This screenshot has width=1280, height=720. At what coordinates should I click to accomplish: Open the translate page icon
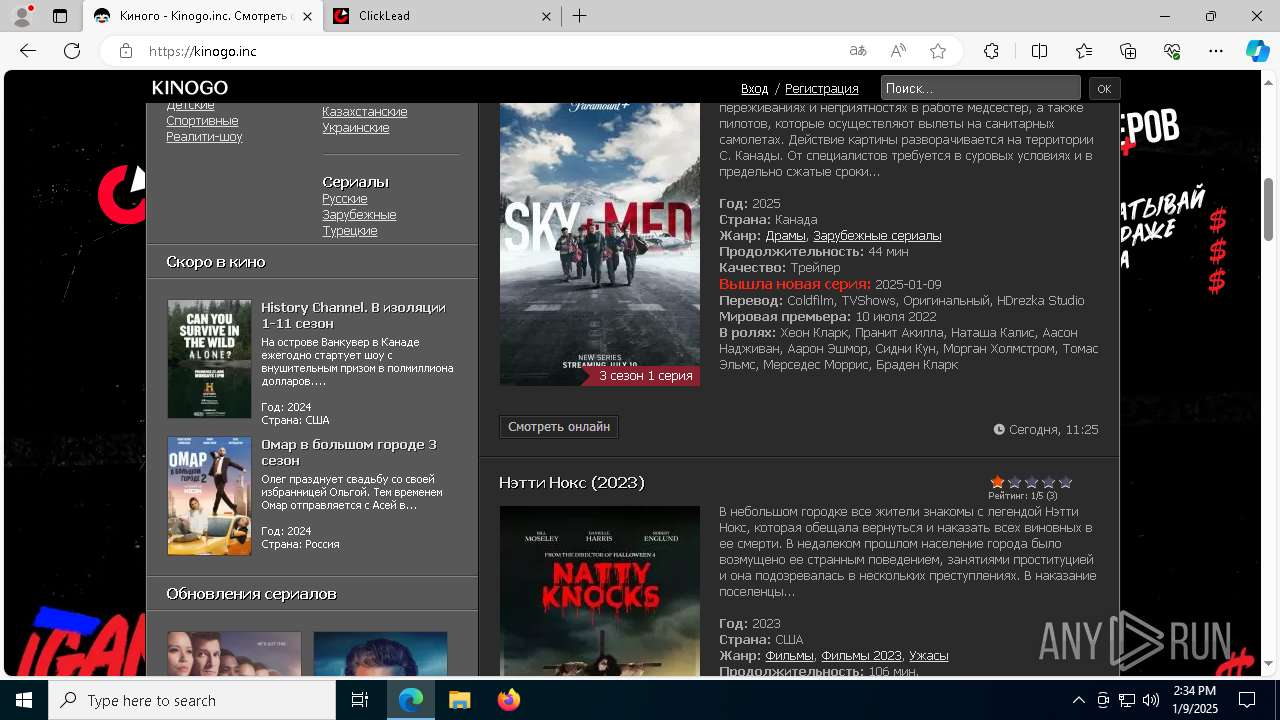tap(858, 51)
